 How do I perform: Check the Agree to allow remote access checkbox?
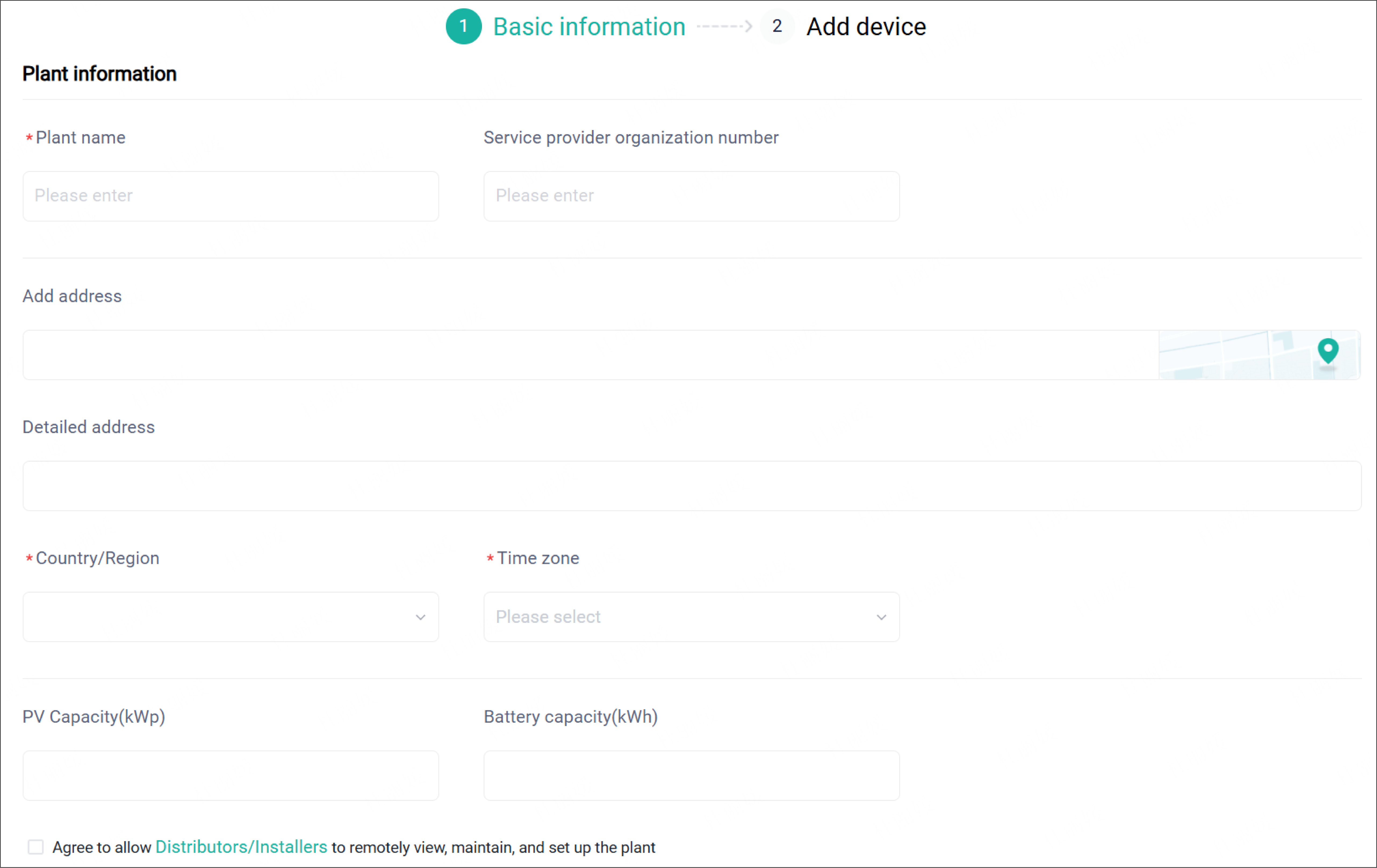click(x=36, y=847)
